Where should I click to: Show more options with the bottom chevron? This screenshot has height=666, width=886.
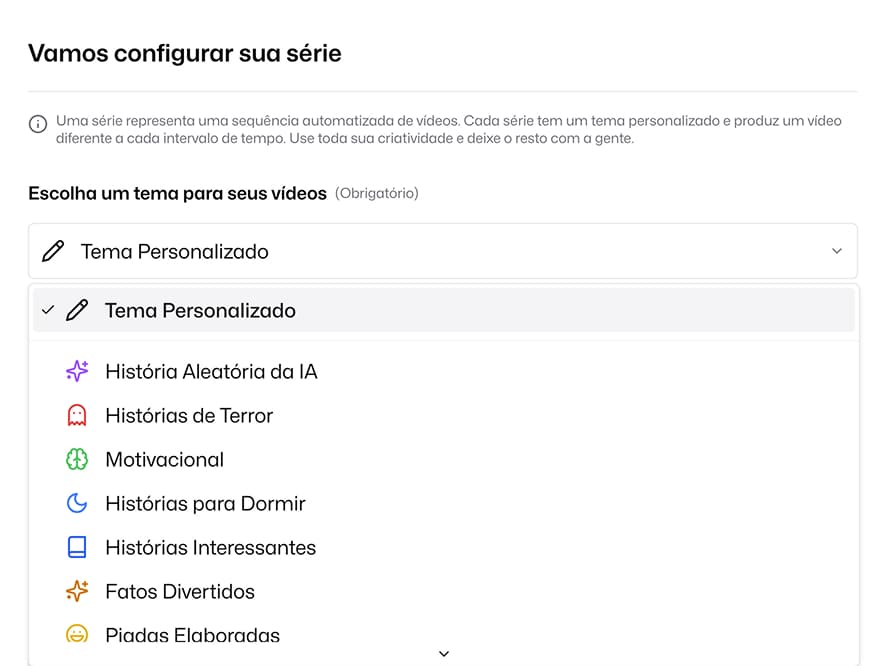click(x=444, y=654)
